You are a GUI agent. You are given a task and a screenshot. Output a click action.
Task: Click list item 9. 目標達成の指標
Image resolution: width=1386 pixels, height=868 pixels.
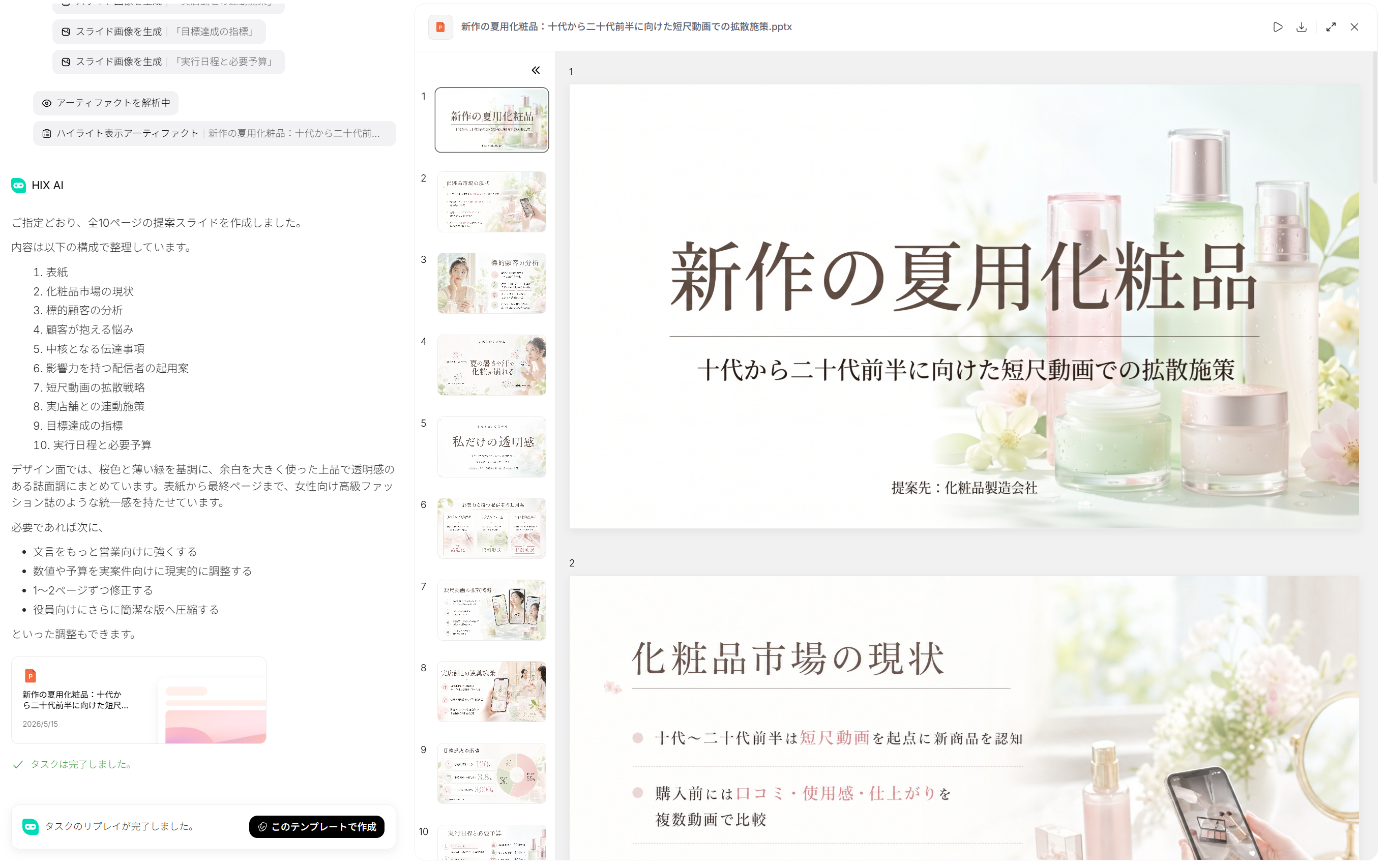(77, 426)
